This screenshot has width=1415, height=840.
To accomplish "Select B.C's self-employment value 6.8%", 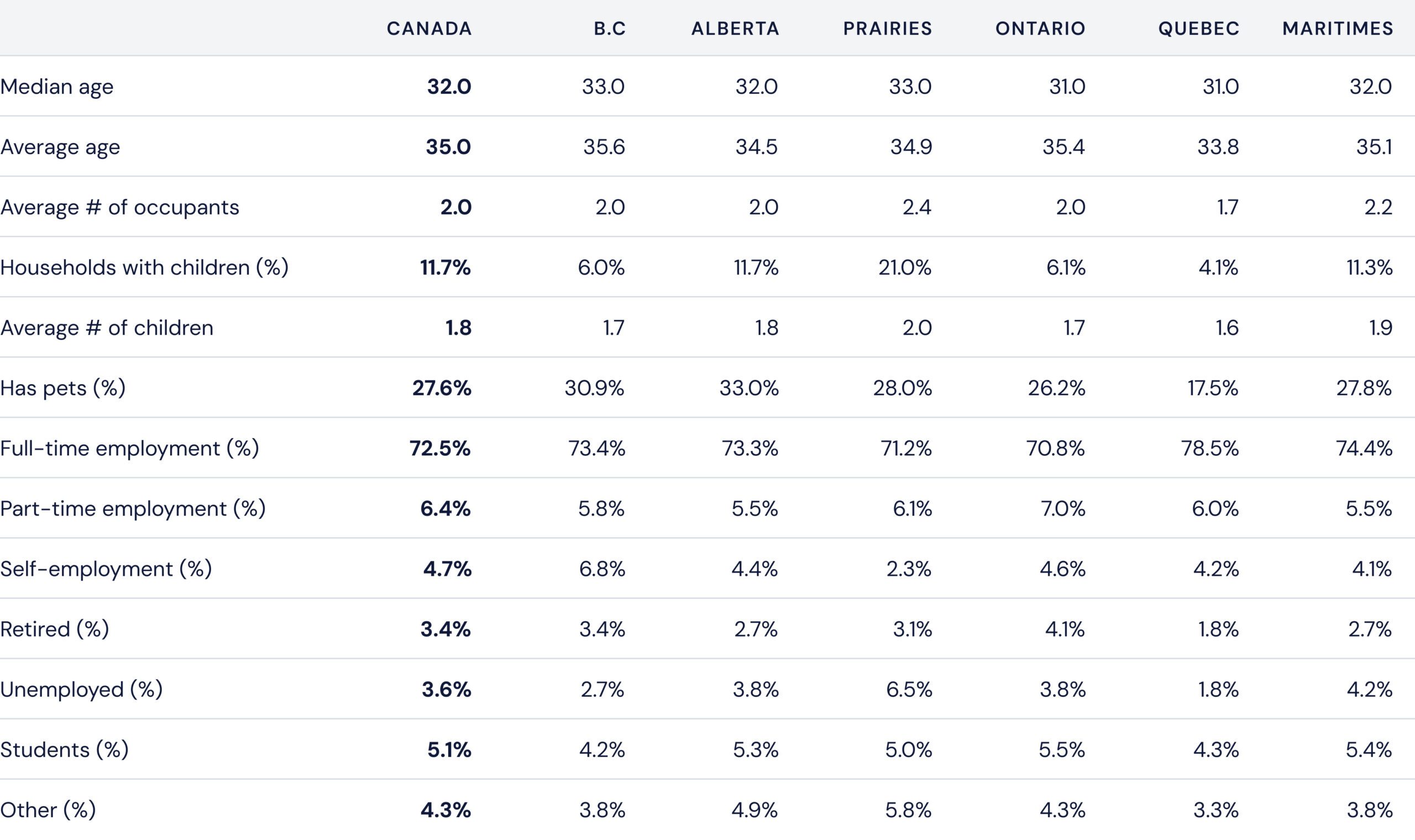I will pyautogui.click(x=602, y=569).
